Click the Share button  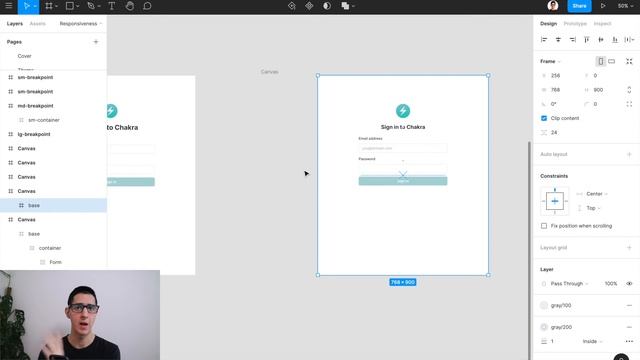click(579, 6)
